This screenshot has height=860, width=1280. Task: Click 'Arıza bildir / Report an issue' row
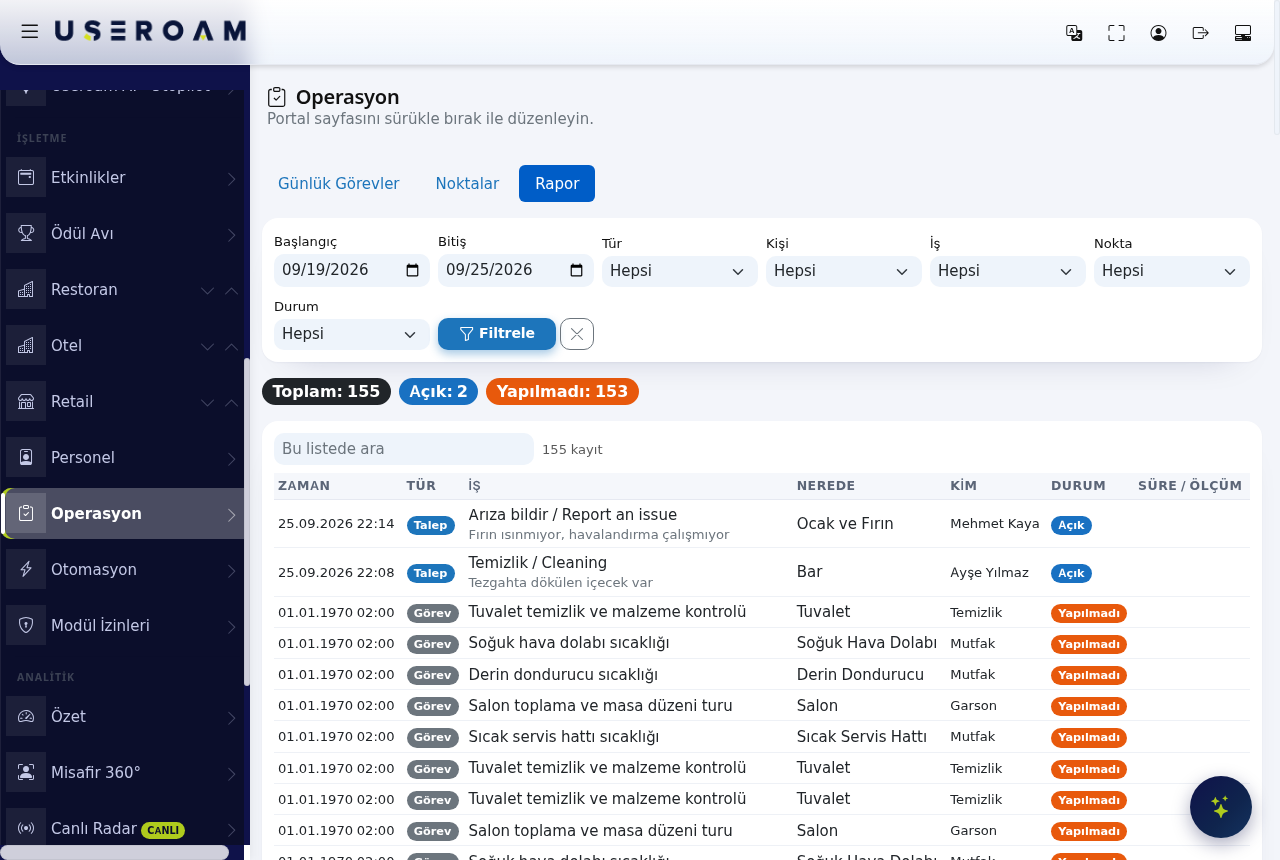coord(762,524)
